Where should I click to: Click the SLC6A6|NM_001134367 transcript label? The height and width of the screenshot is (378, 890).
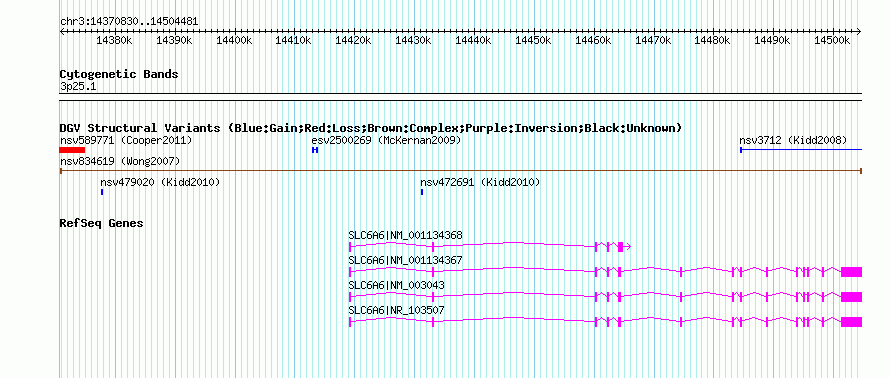[405, 260]
